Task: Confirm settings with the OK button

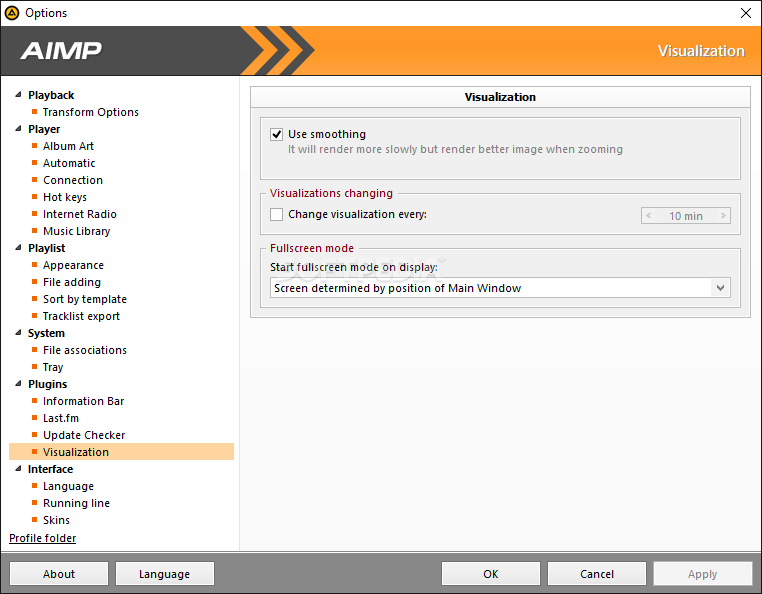Action: 491,574
